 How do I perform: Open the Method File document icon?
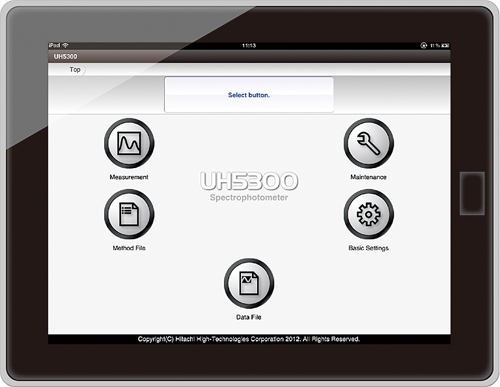[129, 214]
